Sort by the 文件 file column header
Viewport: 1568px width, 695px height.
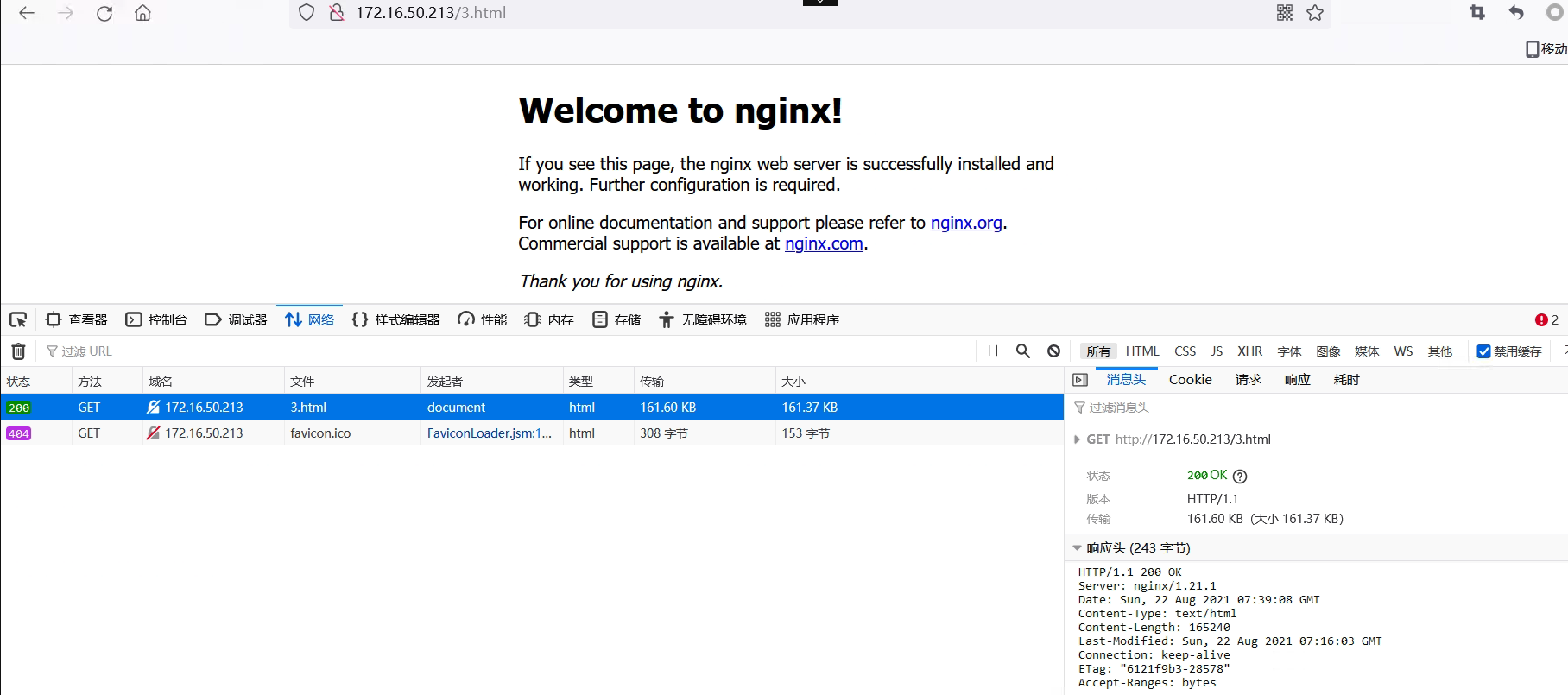tap(352, 382)
